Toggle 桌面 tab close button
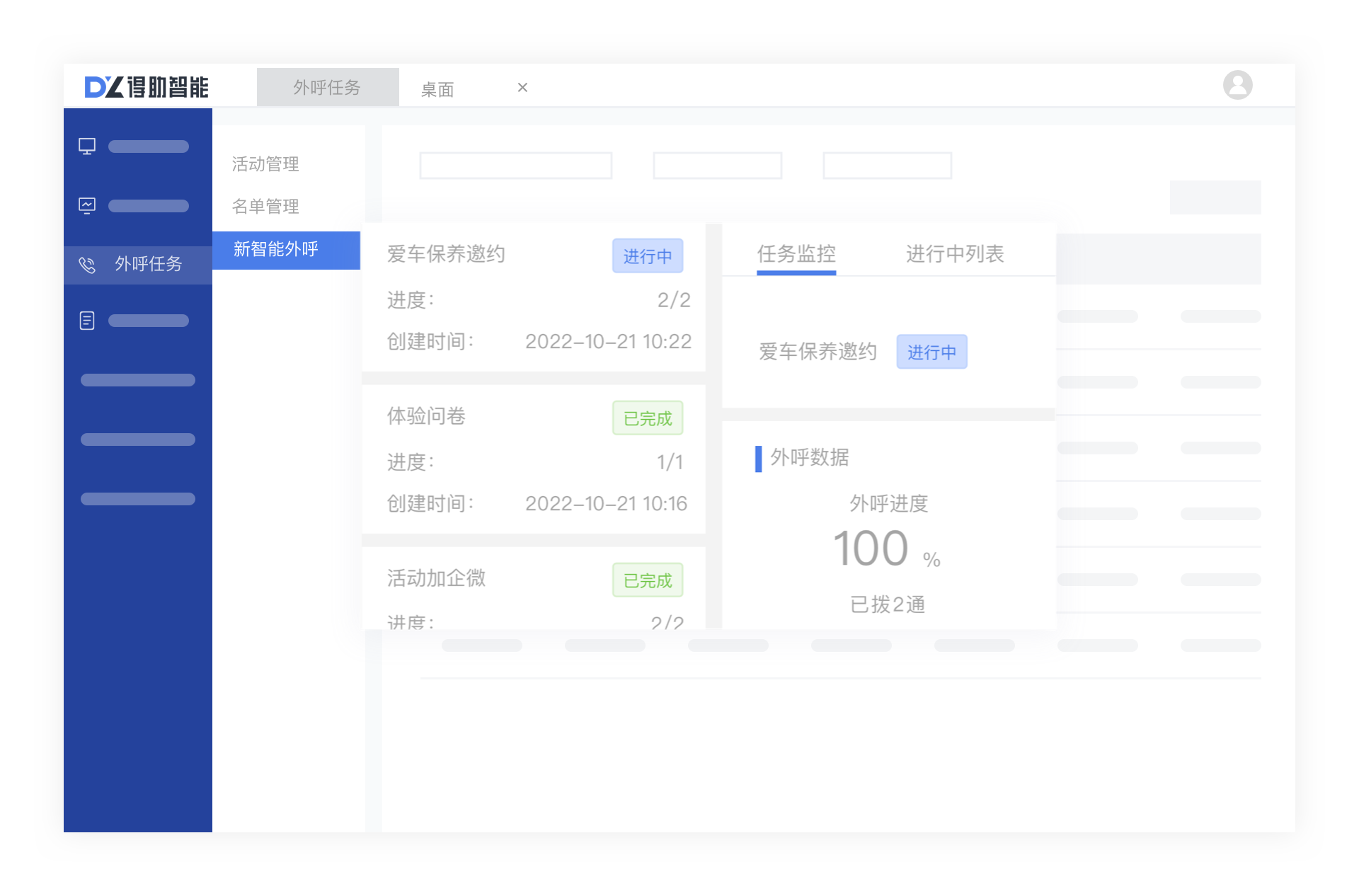The image size is (1359, 896). tap(525, 87)
